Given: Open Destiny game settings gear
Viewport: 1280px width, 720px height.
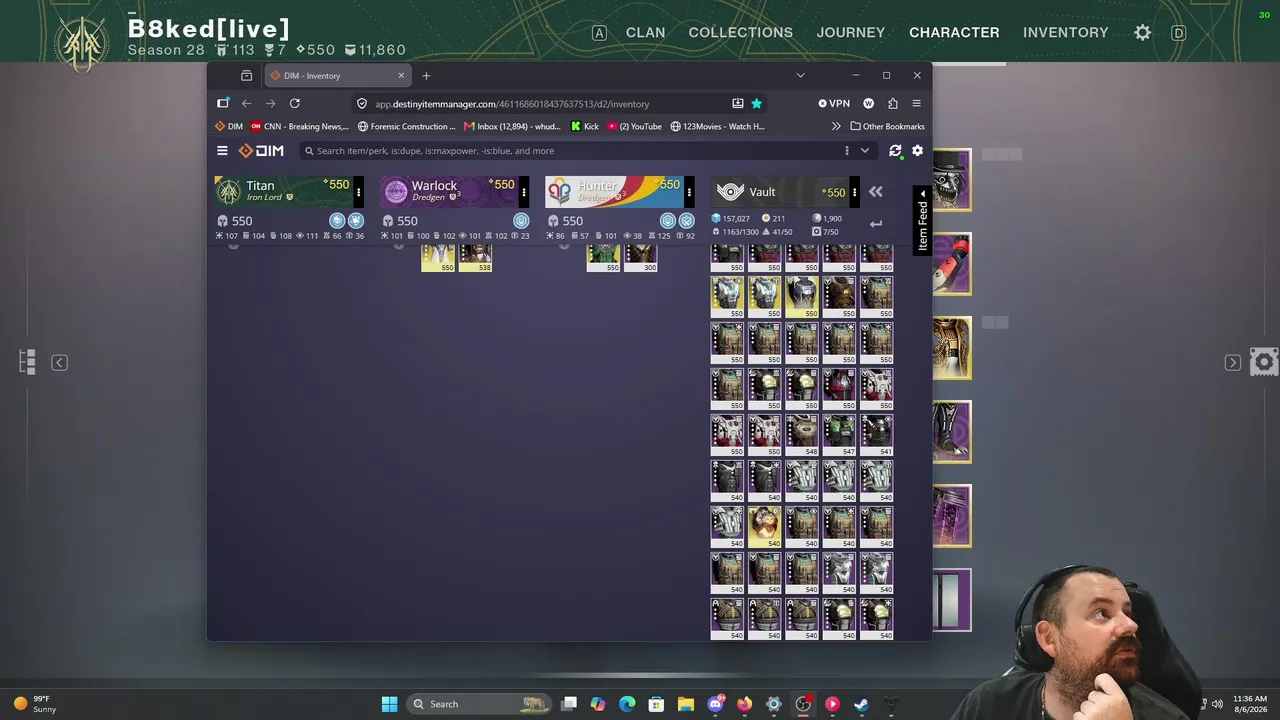Looking at the screenshot, I should click(1143, 33).
